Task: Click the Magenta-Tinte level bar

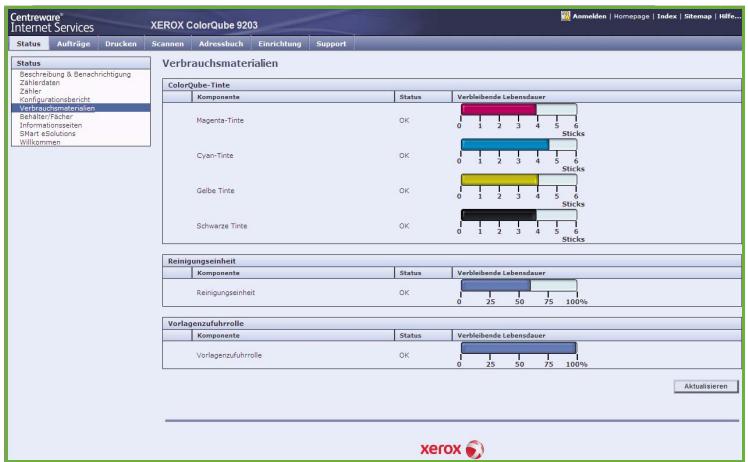Action: pos(519,110)
